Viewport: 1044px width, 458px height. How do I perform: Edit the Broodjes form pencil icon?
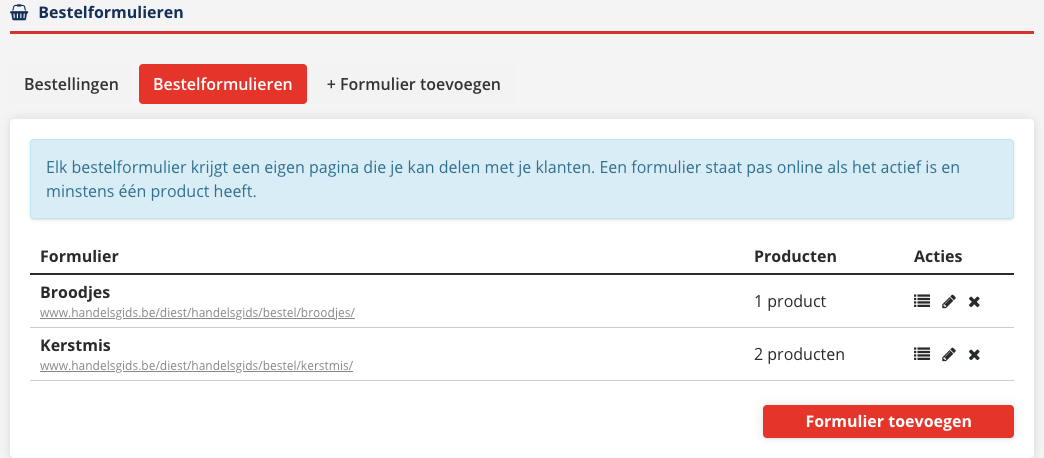949,302
